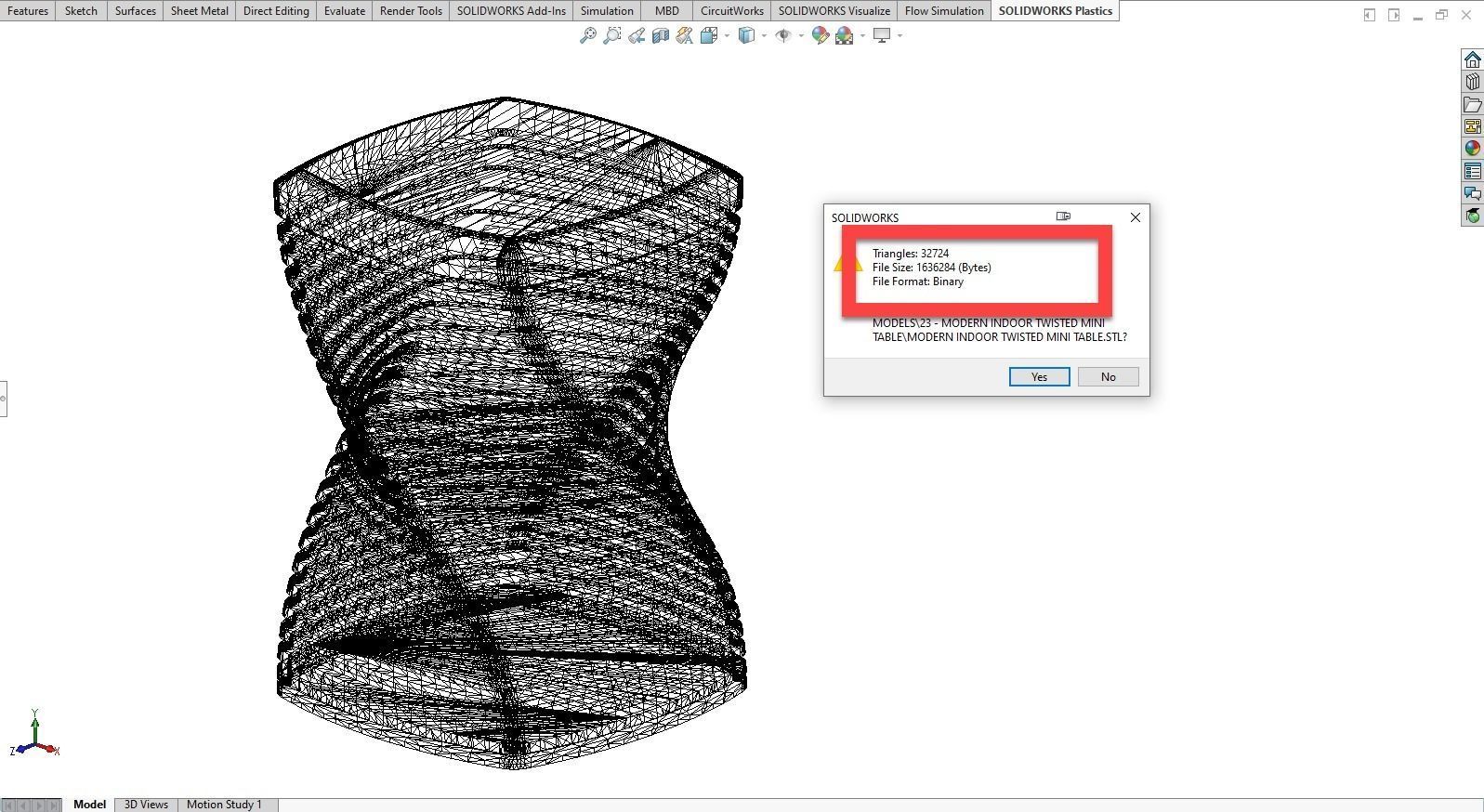Select the SOLIDWORKS Plastics tab

click(x=1055, y=11)
